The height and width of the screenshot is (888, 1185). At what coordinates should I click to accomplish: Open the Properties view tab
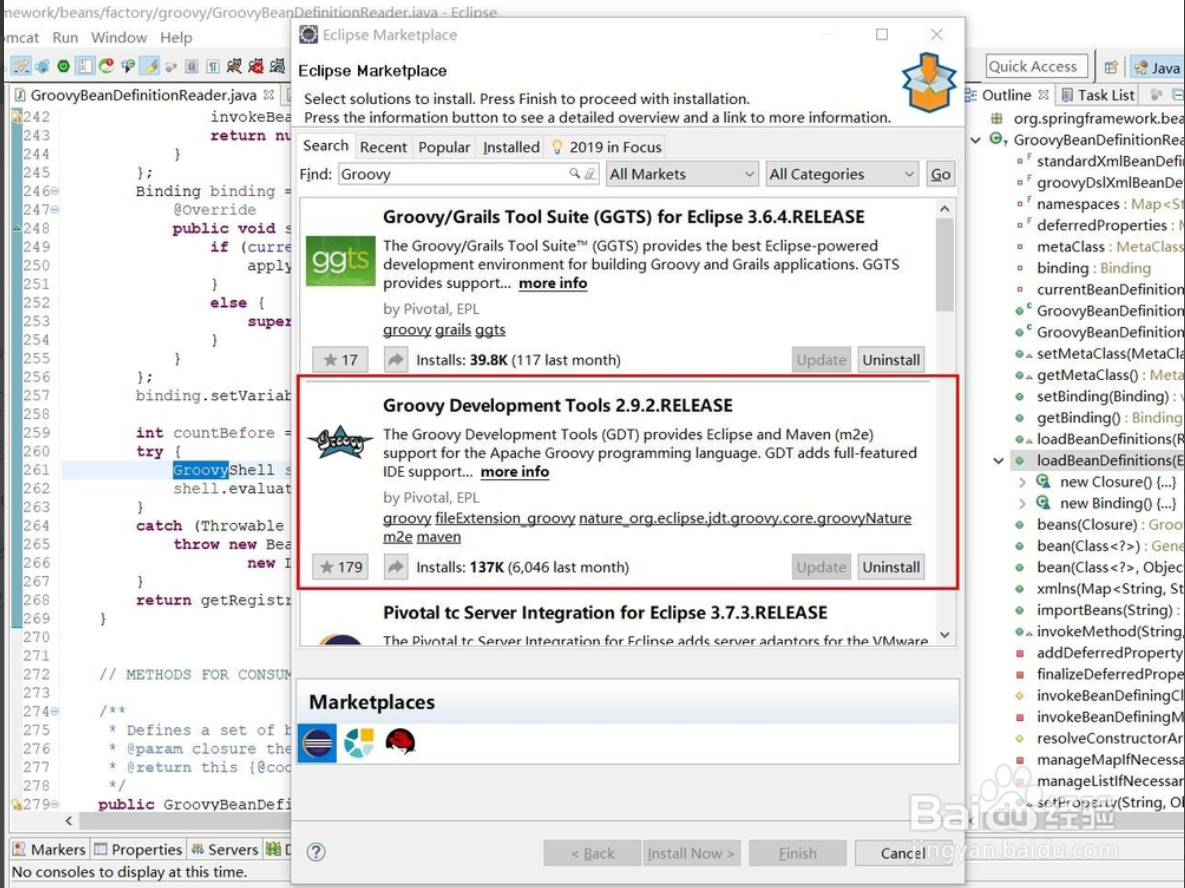[138, 849]
